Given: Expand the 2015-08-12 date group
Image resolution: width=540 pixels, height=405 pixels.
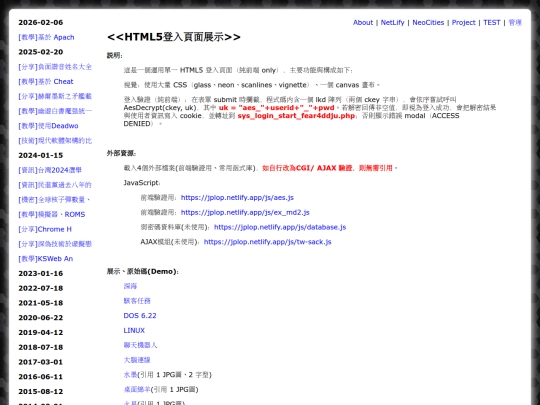Looking at the screenshot, I should [x=41, y=392].
